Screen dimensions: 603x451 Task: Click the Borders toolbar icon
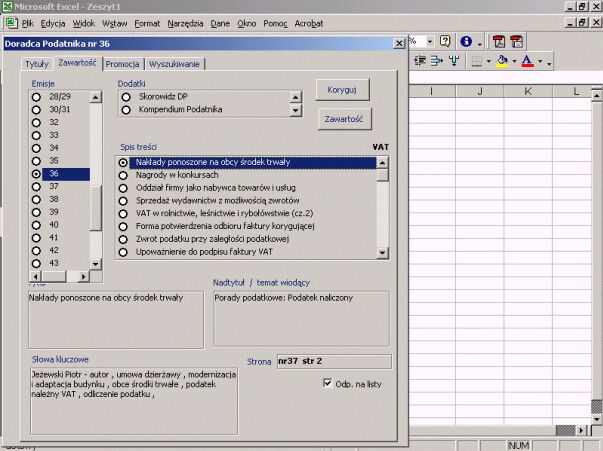click(475, 62)
